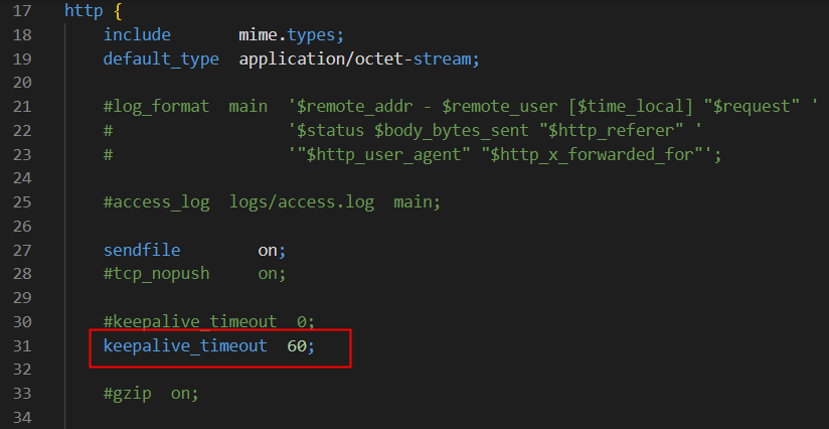Click the #gzip on commented line

pos(151,394)
